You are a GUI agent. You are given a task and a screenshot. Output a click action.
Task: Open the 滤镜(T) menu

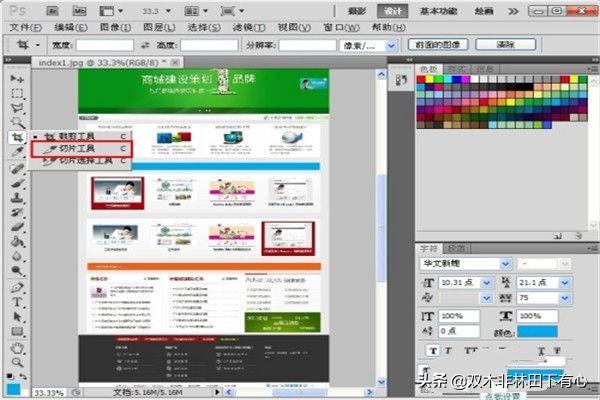249,28
